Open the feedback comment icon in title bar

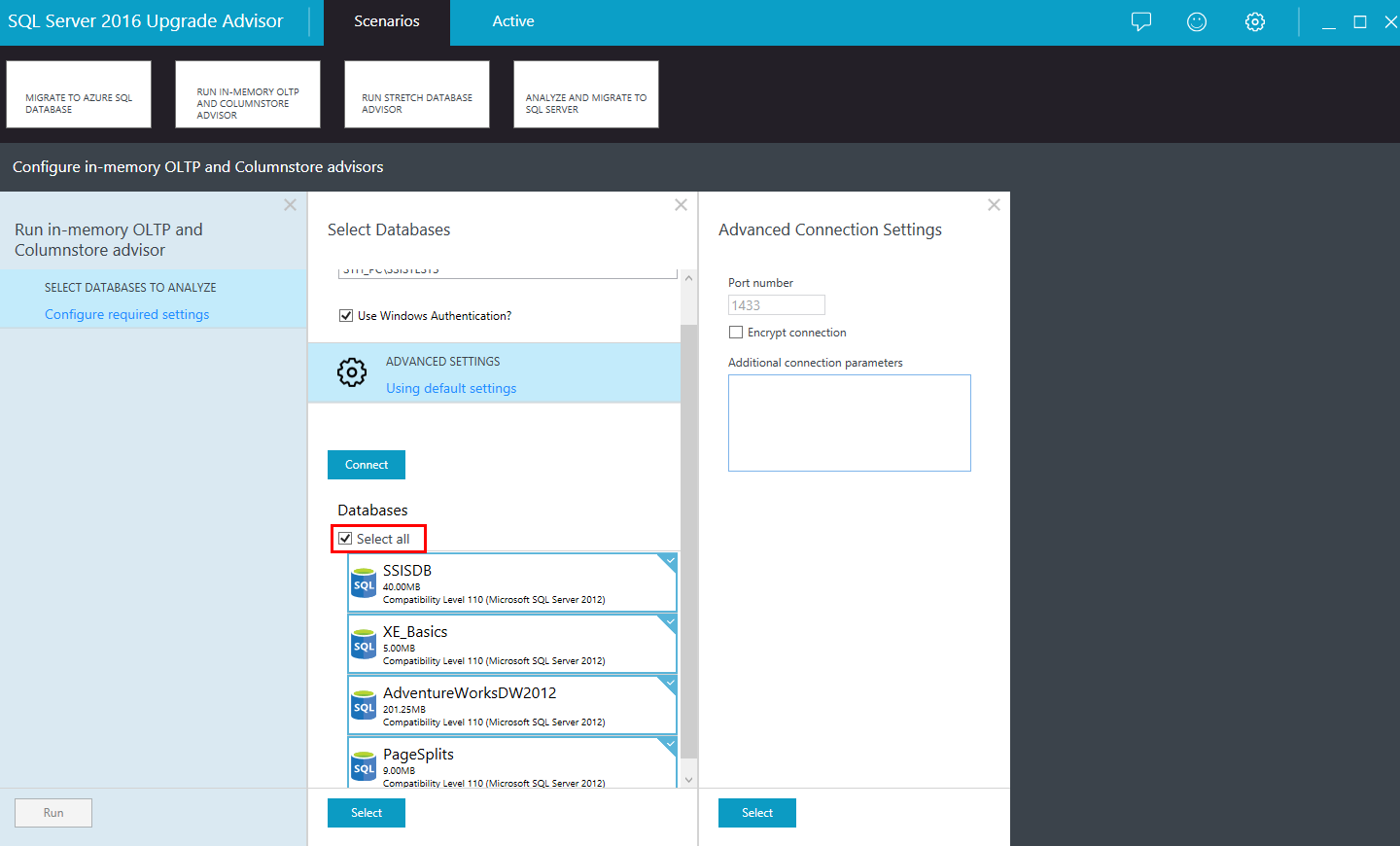pos(1141,21)
